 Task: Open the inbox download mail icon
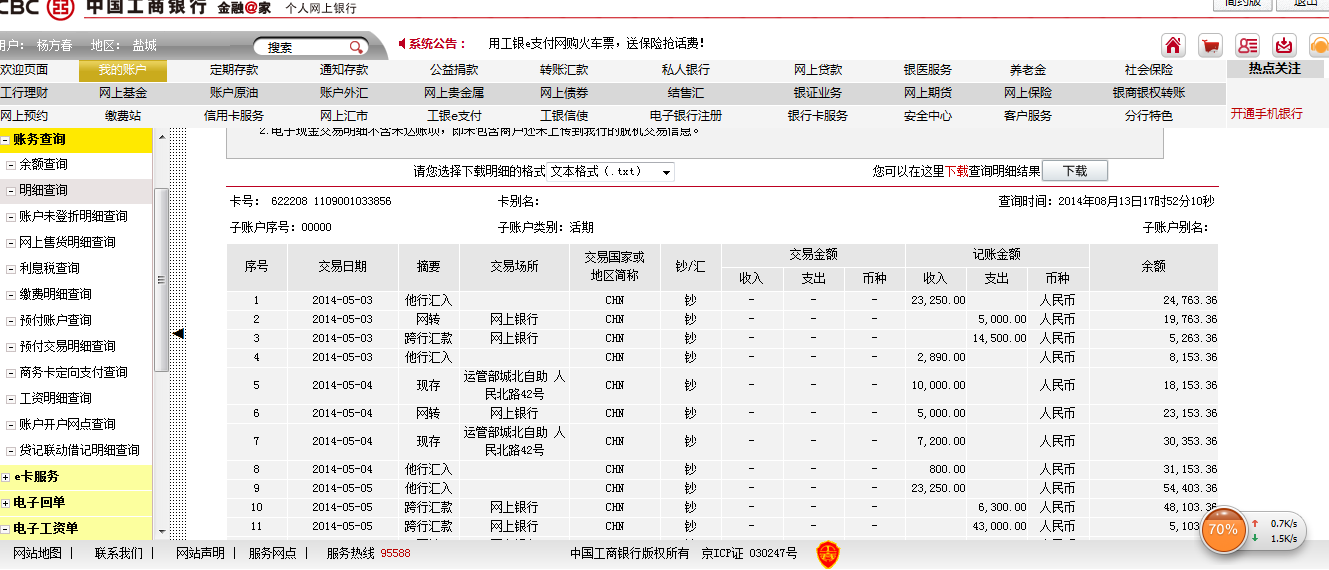point(1284,46)
